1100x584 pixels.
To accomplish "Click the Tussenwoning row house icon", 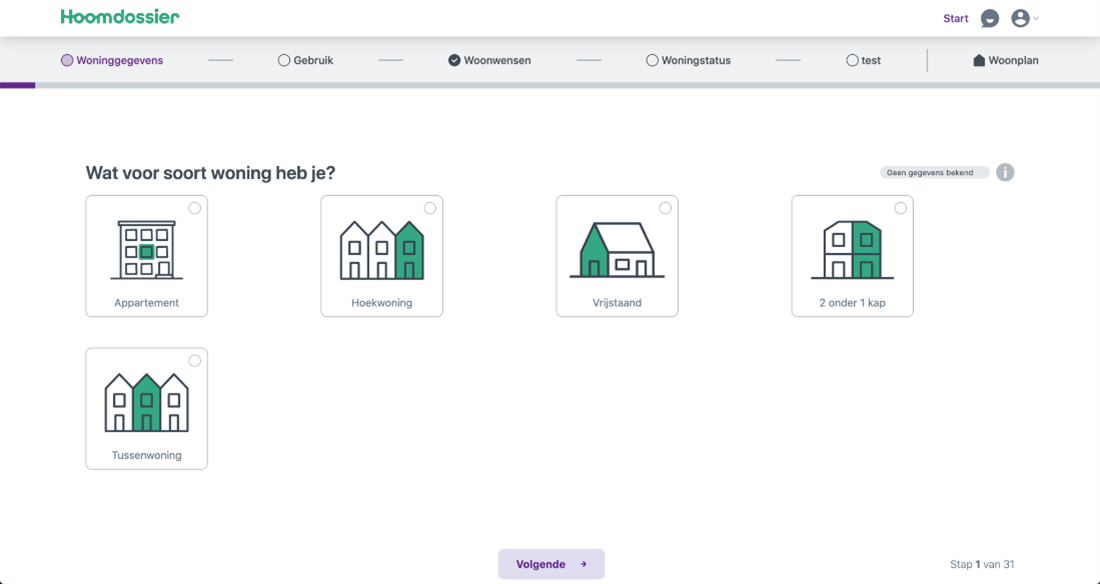I will (146, 402).
